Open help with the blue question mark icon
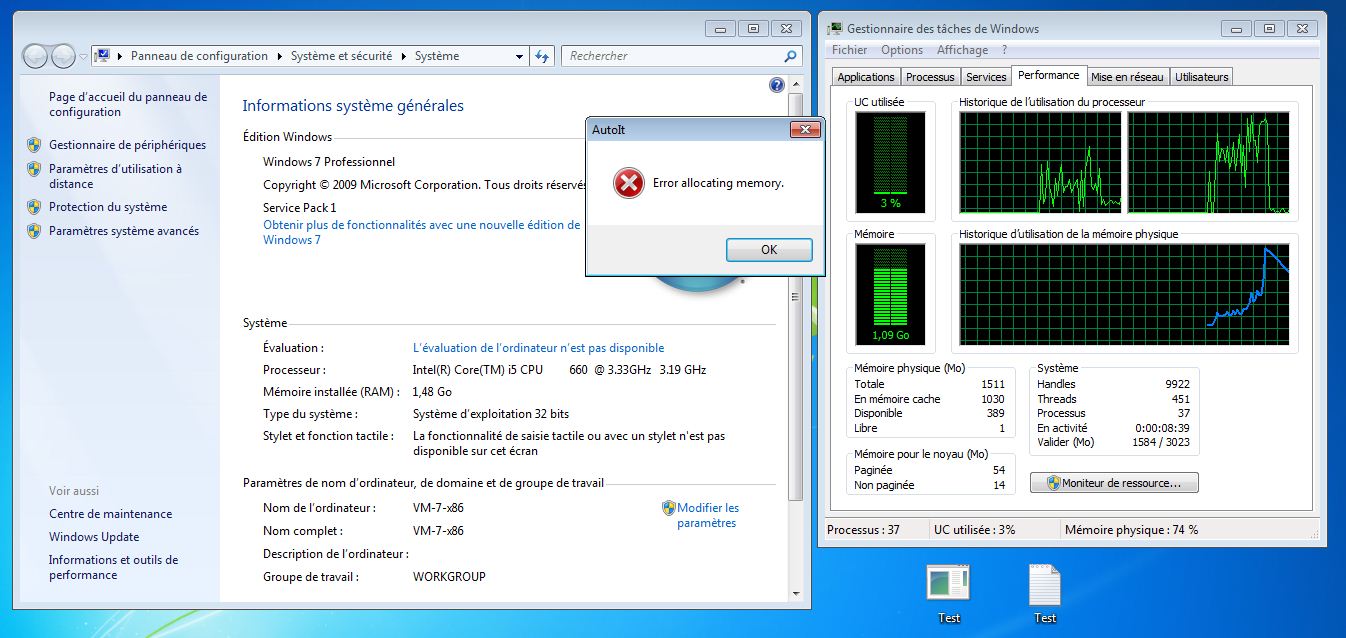Screen dimensions: 1346x638 (777, 86)
